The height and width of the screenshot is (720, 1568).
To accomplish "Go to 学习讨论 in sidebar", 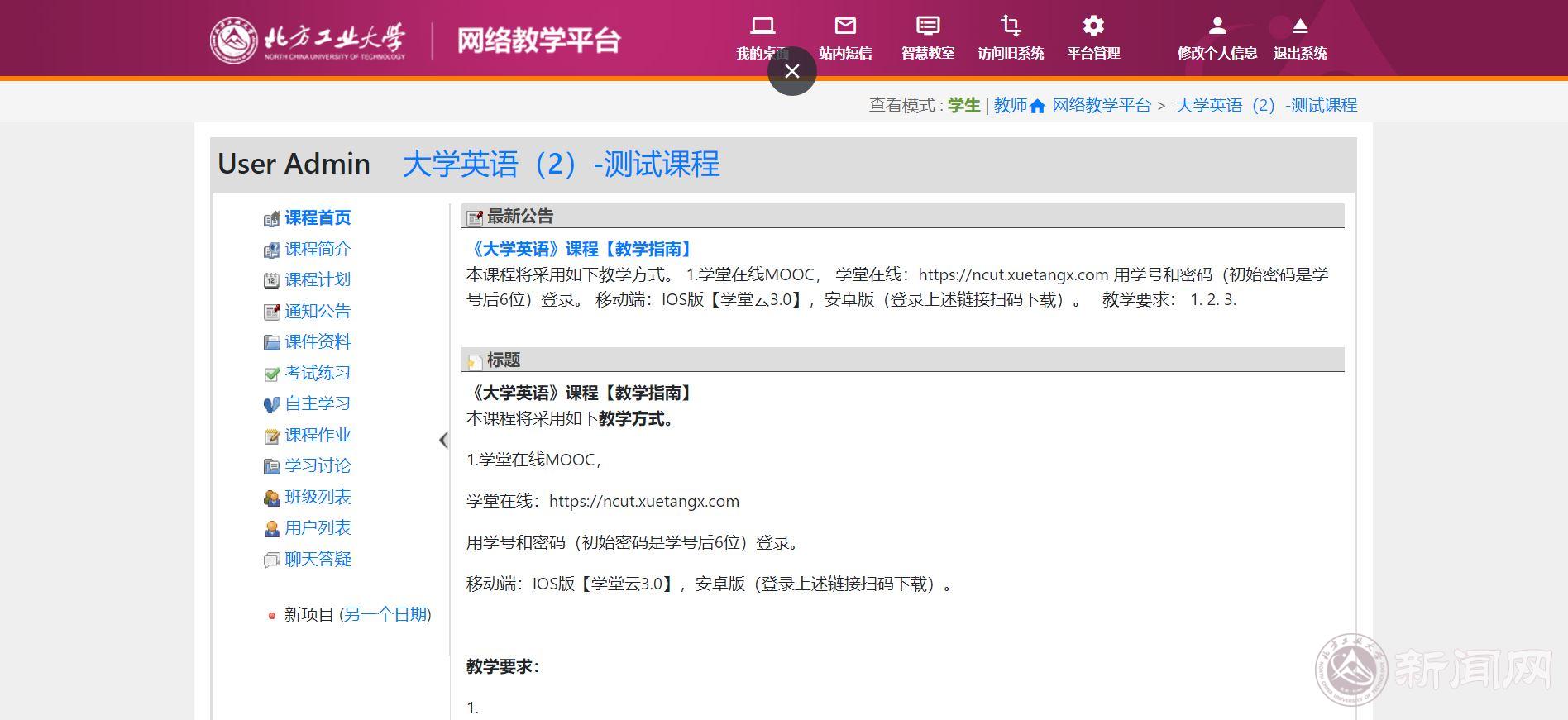I will pos(318,465).
